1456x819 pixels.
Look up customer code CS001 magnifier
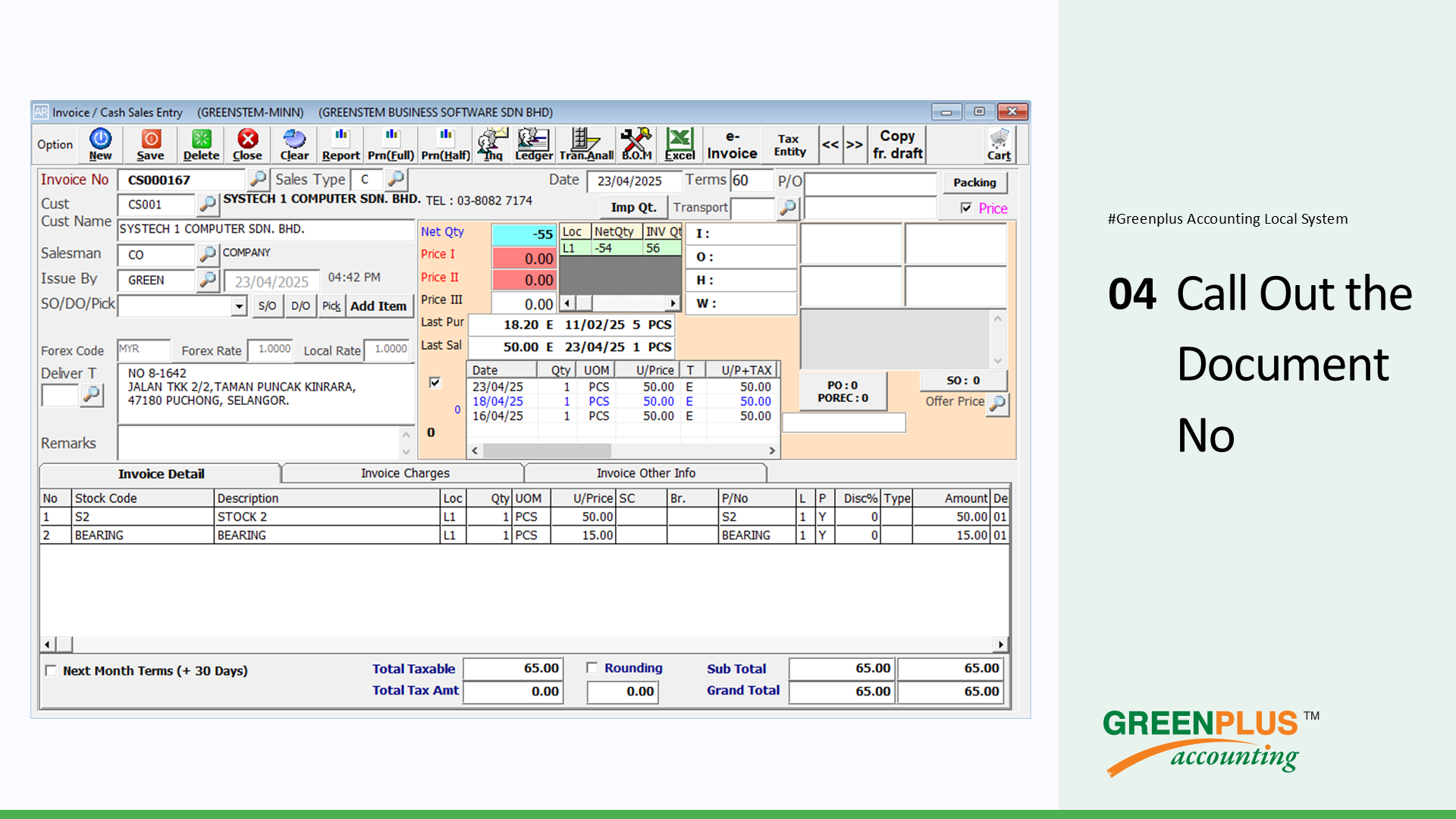tap(207, 204)
